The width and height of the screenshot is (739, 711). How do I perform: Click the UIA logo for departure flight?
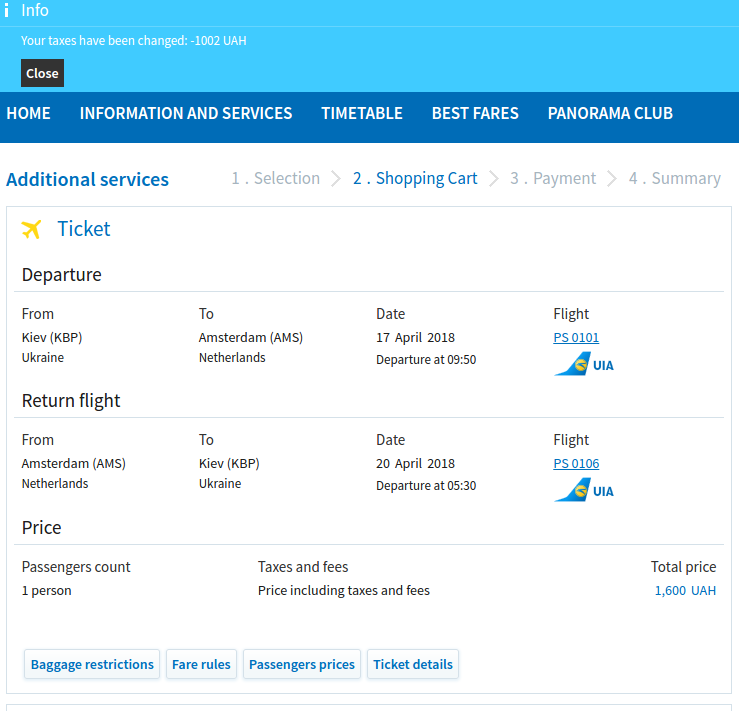pos(584,364)
